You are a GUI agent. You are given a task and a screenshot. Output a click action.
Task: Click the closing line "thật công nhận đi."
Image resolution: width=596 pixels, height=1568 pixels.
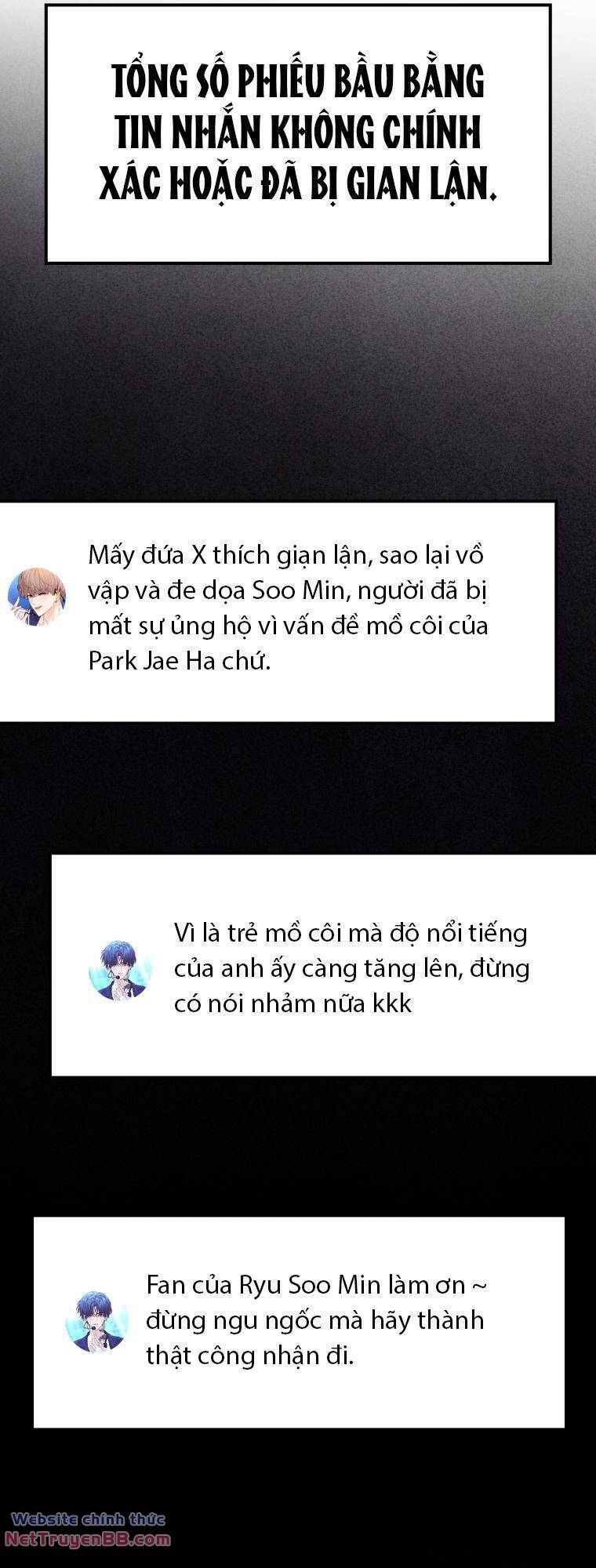(x=250, y=1356)
